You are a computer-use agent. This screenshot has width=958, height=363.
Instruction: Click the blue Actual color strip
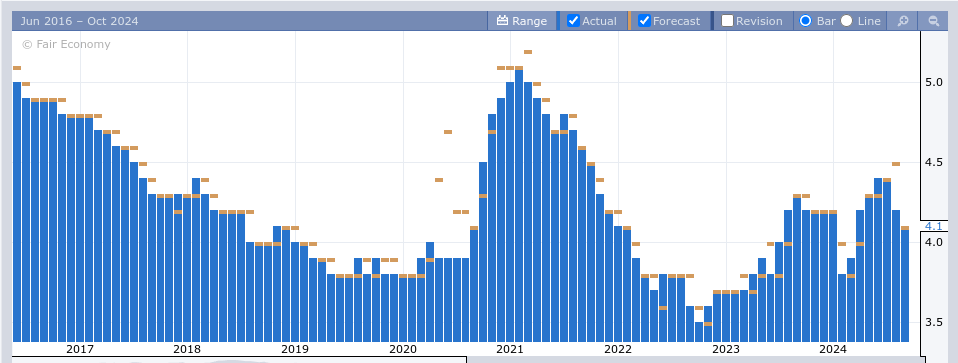(558, 21)
